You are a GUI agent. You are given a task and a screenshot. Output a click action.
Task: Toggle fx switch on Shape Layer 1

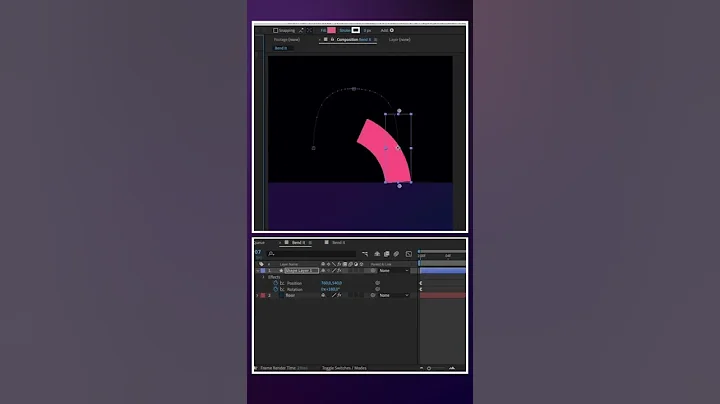tap(339, 271)
